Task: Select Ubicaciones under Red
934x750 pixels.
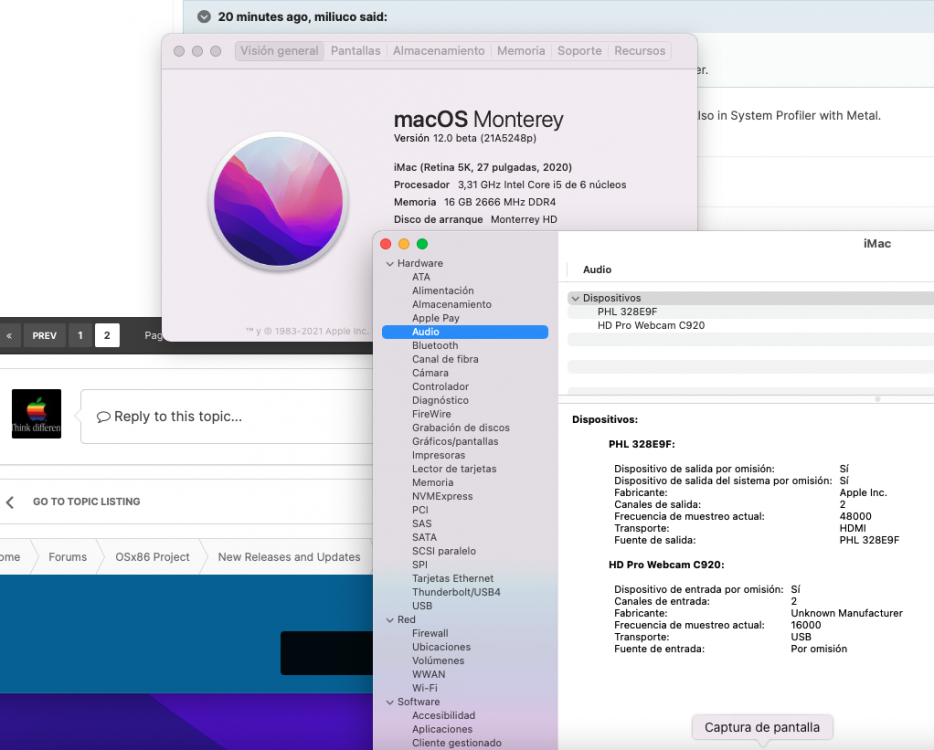Action: point(441,647)
